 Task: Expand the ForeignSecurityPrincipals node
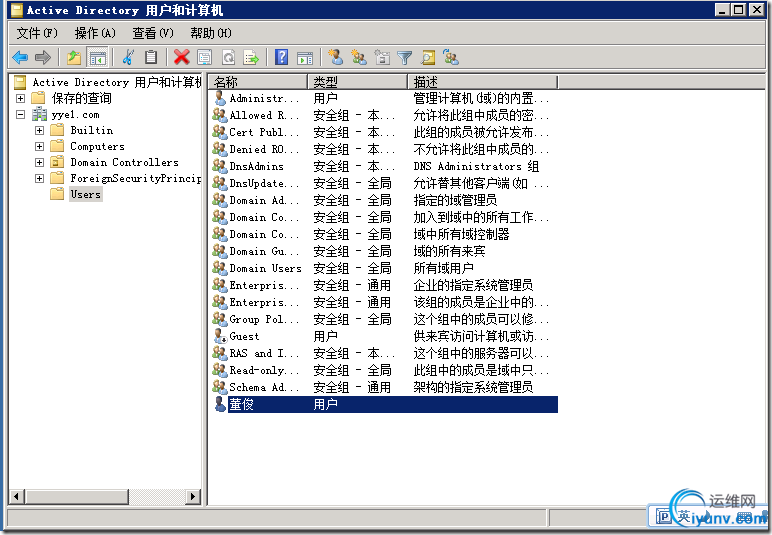[39, 178]
